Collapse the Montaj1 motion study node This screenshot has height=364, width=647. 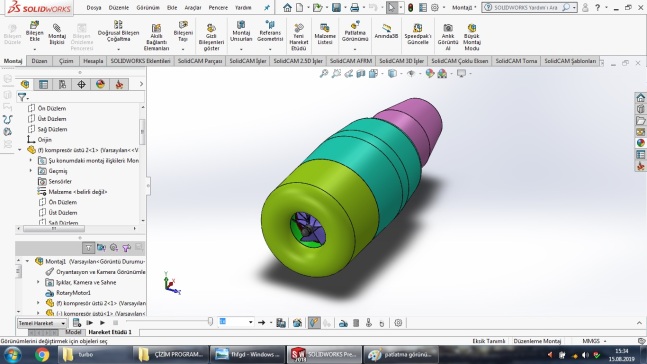coord(28,261)
